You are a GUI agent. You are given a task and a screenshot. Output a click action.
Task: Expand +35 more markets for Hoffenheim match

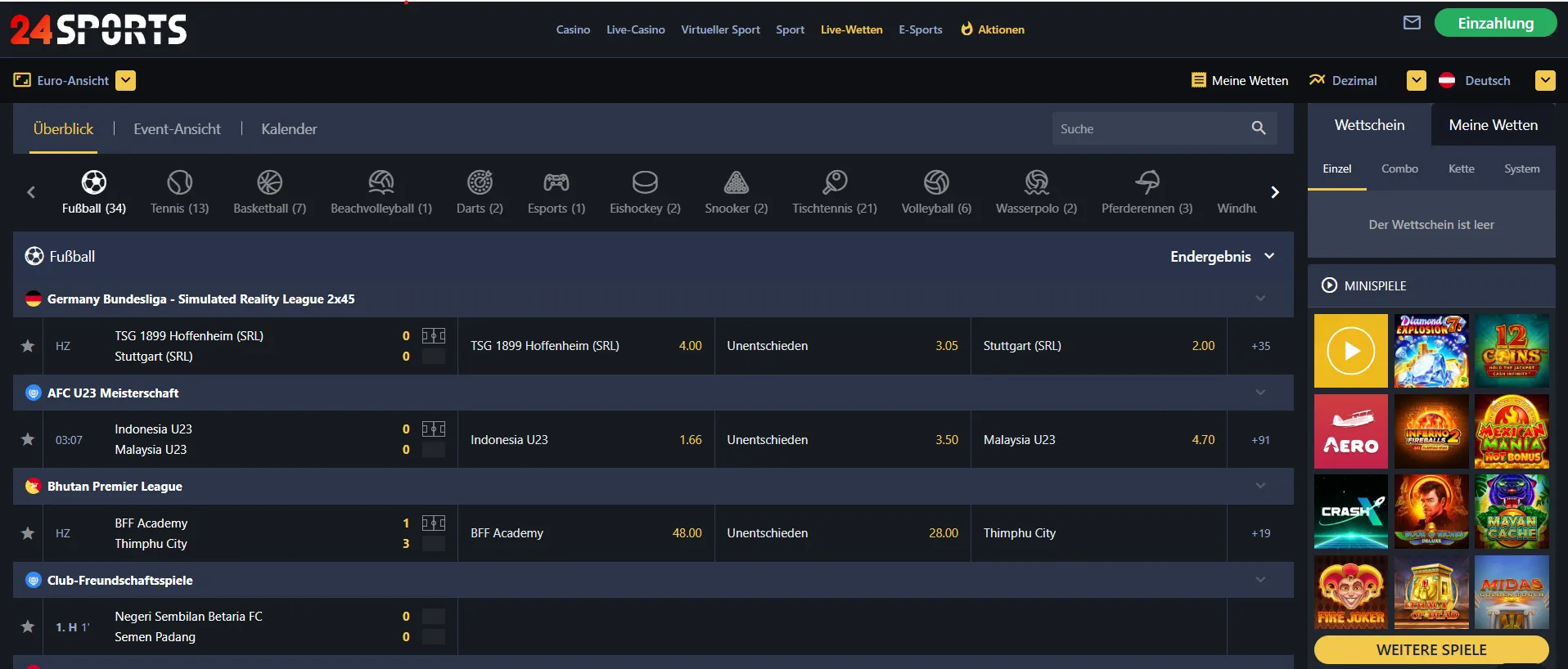pyautogui.click(x=1260, y=346)
